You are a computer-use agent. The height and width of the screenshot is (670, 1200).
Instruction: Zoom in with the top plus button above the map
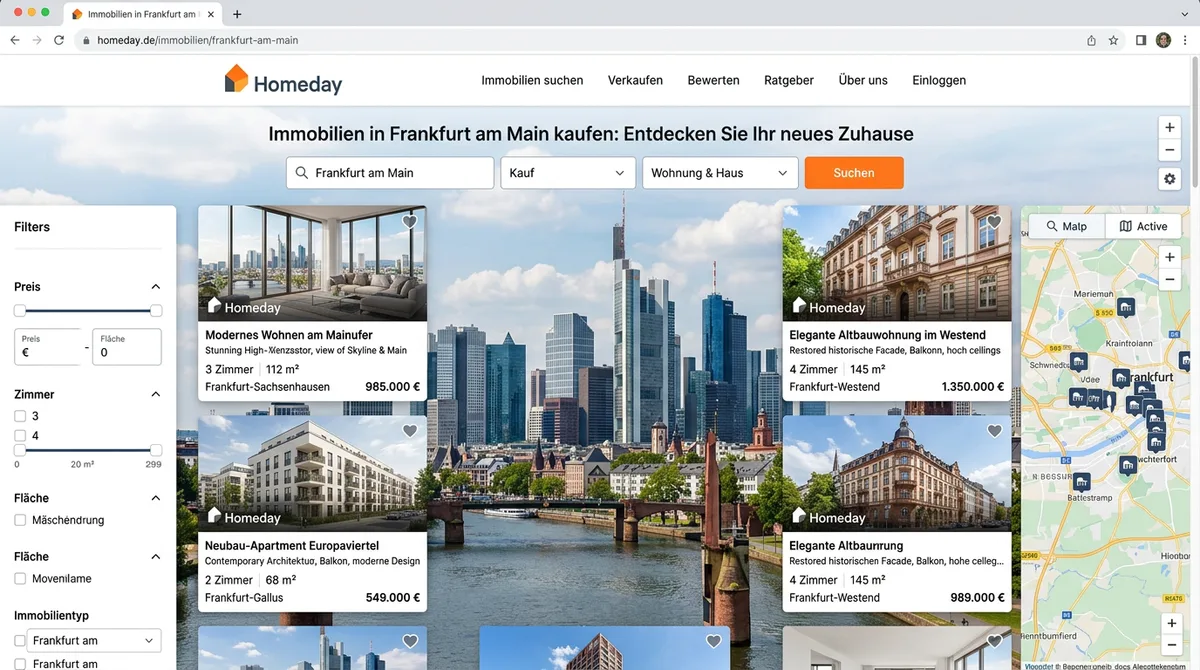tap(1170, 128)
